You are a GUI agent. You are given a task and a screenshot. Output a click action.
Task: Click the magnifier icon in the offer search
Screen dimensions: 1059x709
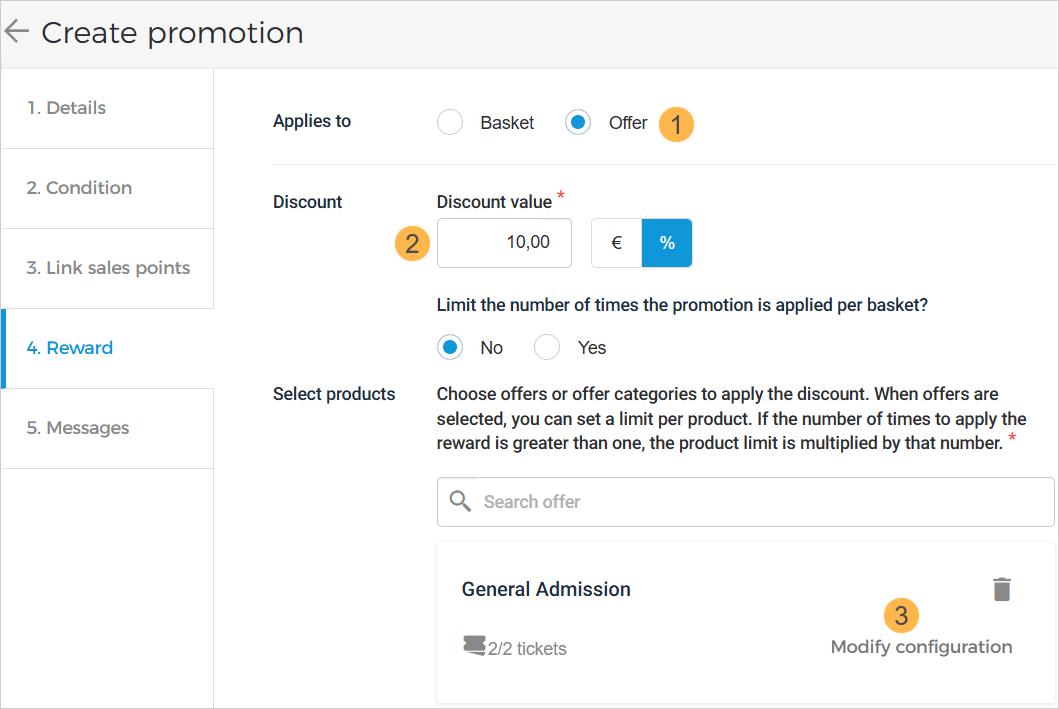[460, 501]
